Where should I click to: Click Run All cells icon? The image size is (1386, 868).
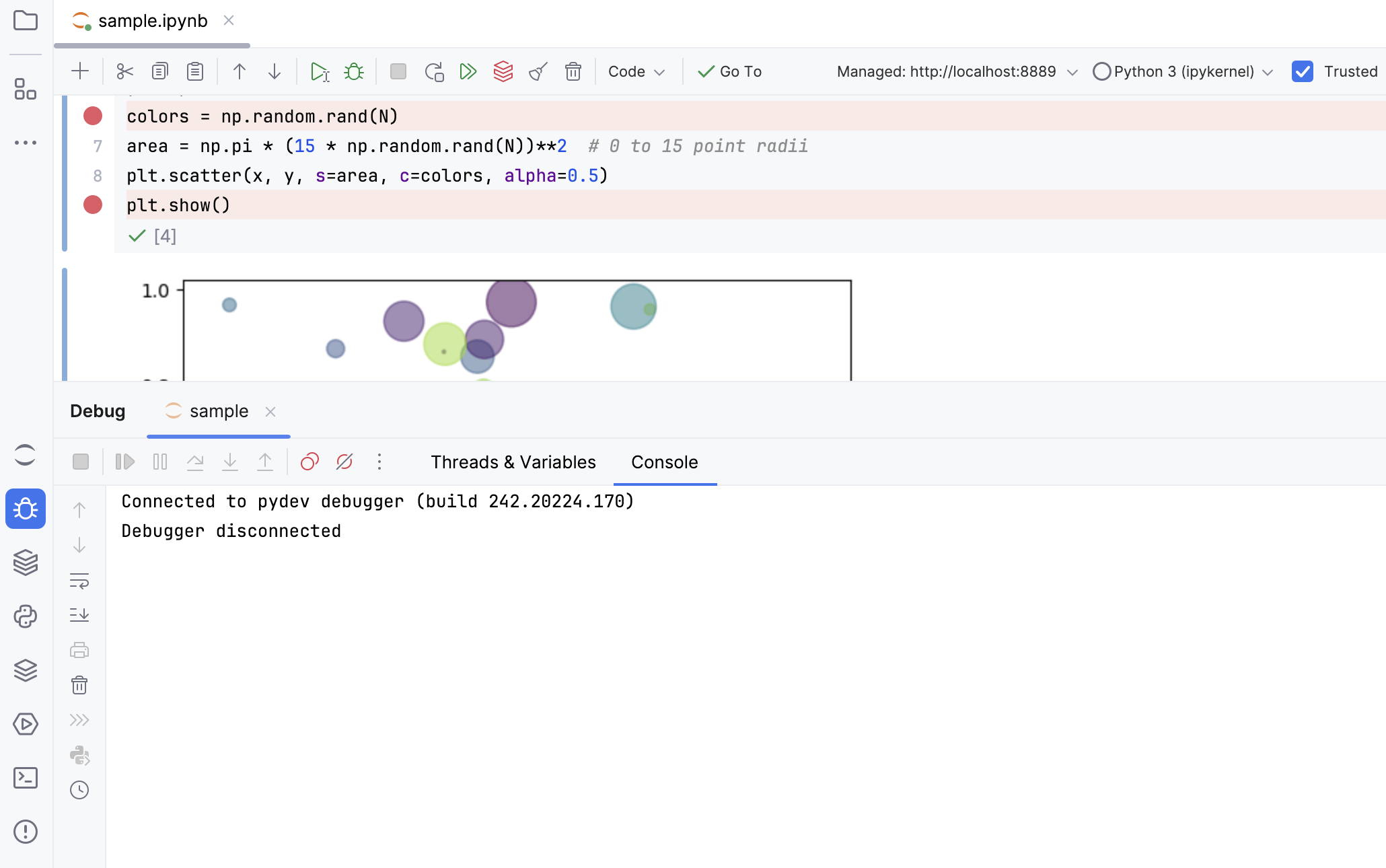[468, 71]
